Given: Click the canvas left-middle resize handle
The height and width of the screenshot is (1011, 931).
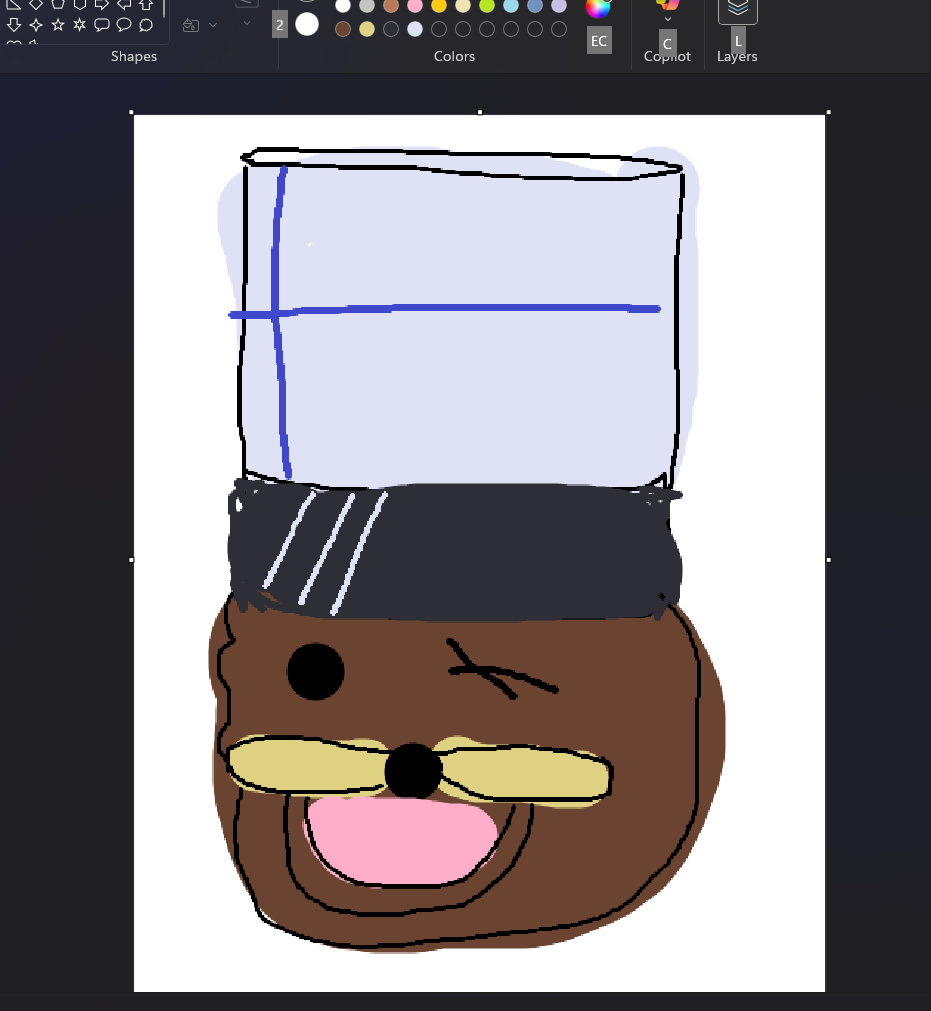Looking at the screenshot, I should (x=132, y=560).
